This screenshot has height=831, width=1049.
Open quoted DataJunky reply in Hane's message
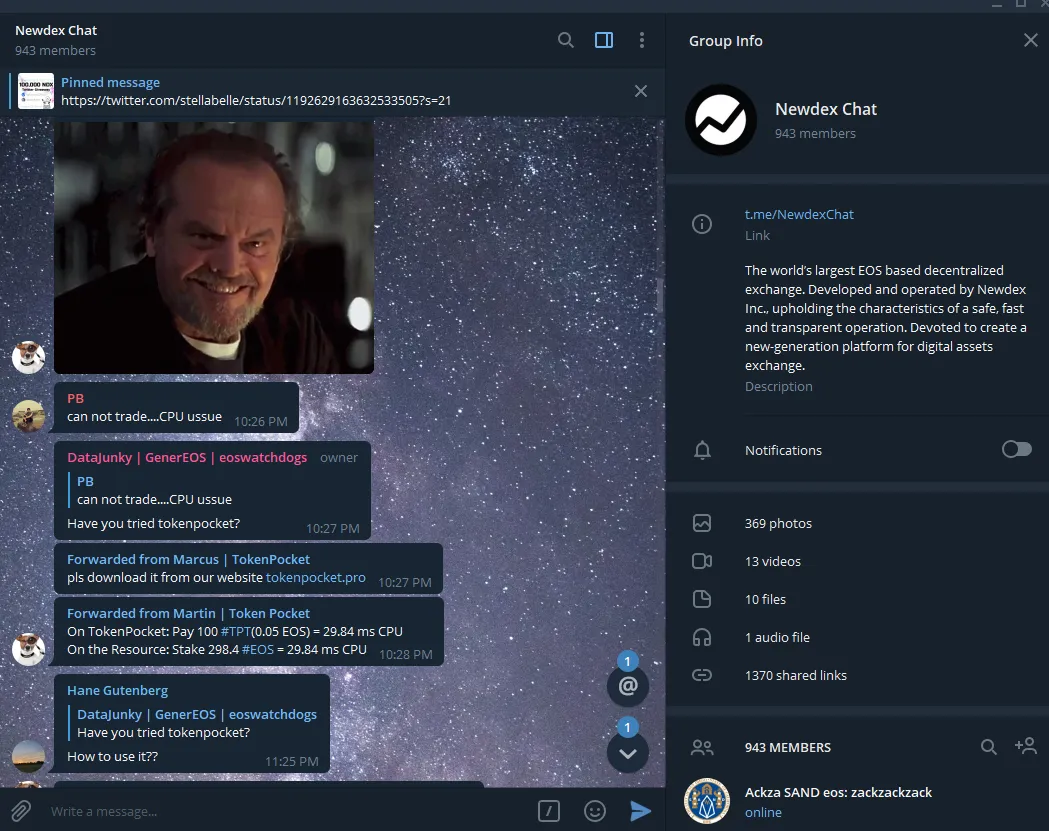[194, 723]
